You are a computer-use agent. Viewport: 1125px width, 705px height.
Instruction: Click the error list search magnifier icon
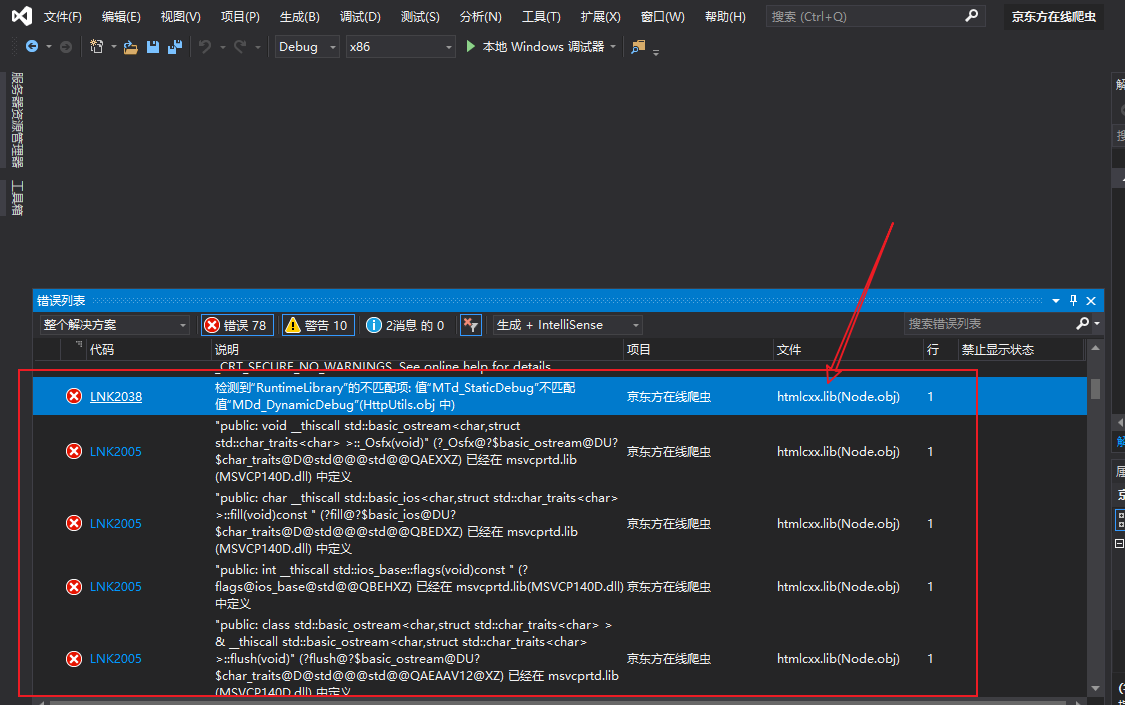(x=1083, y=323)
